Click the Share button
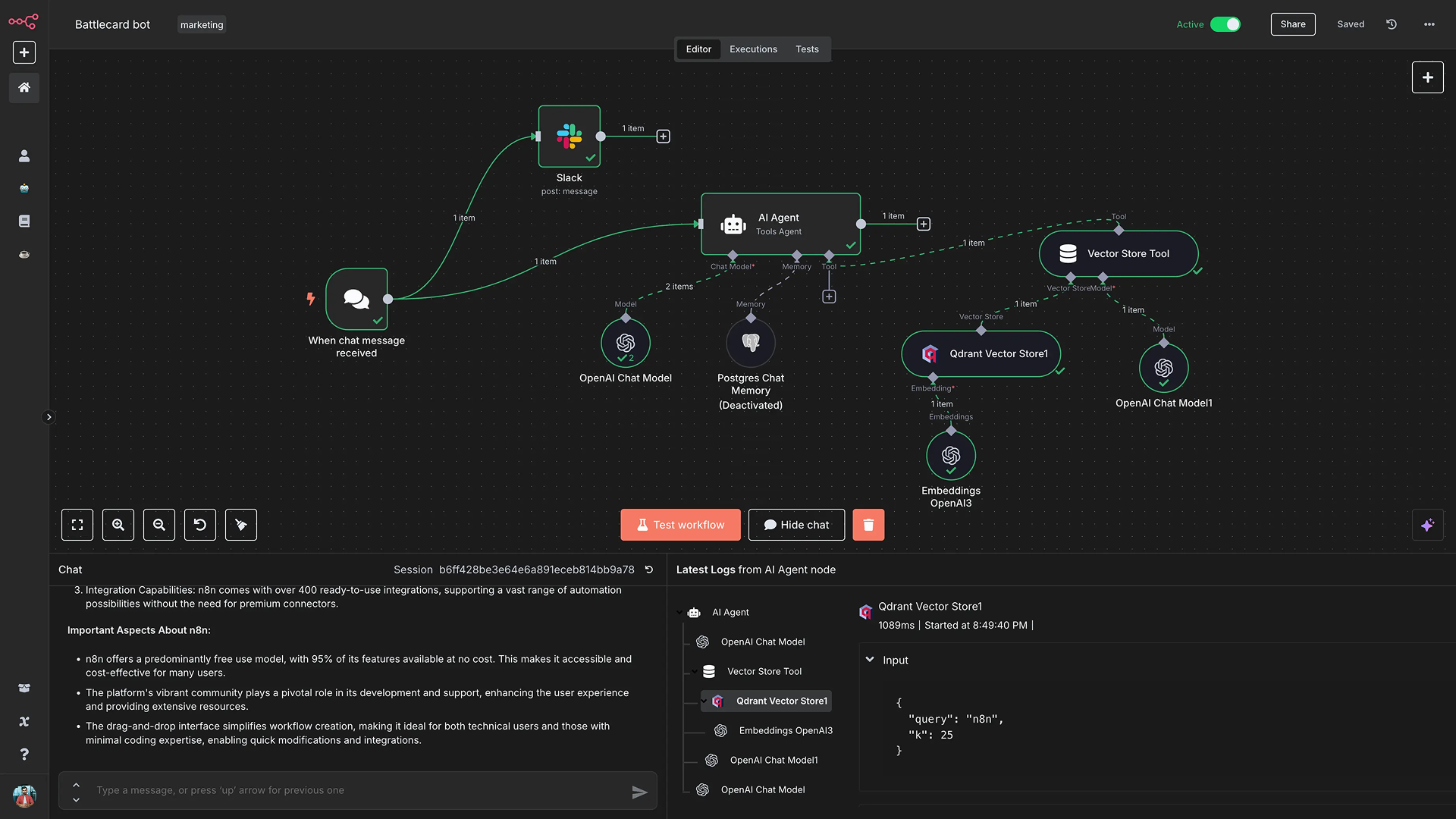The image size is (1456, 819). pyautogui.click(x=1293, y=24)
